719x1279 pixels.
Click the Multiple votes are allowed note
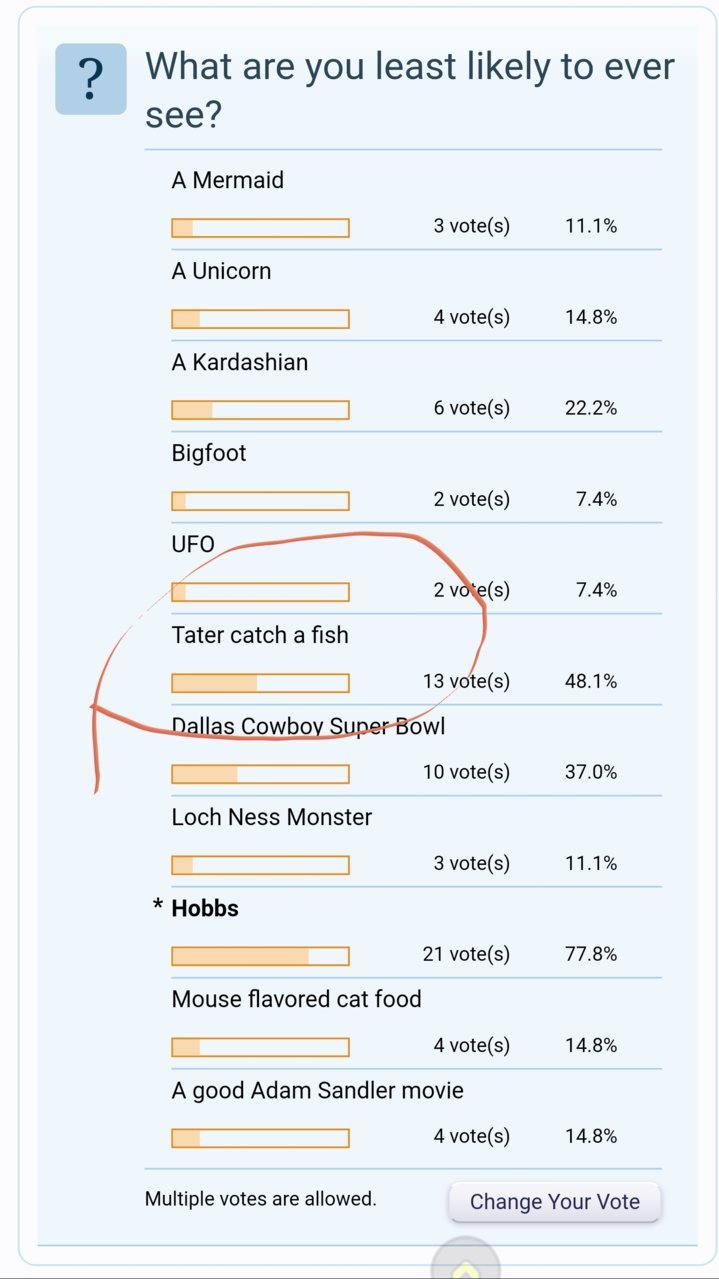point(261,1198)
